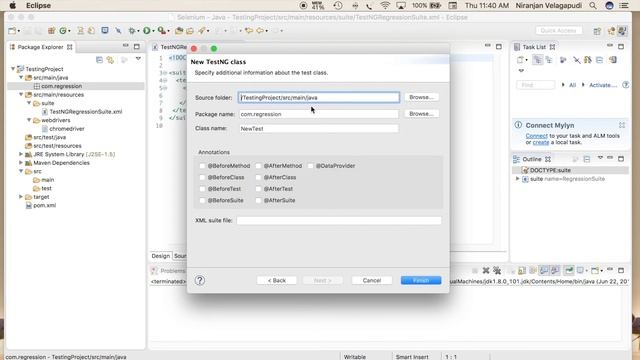Check the @AfterClass annotation

[258, 177]
